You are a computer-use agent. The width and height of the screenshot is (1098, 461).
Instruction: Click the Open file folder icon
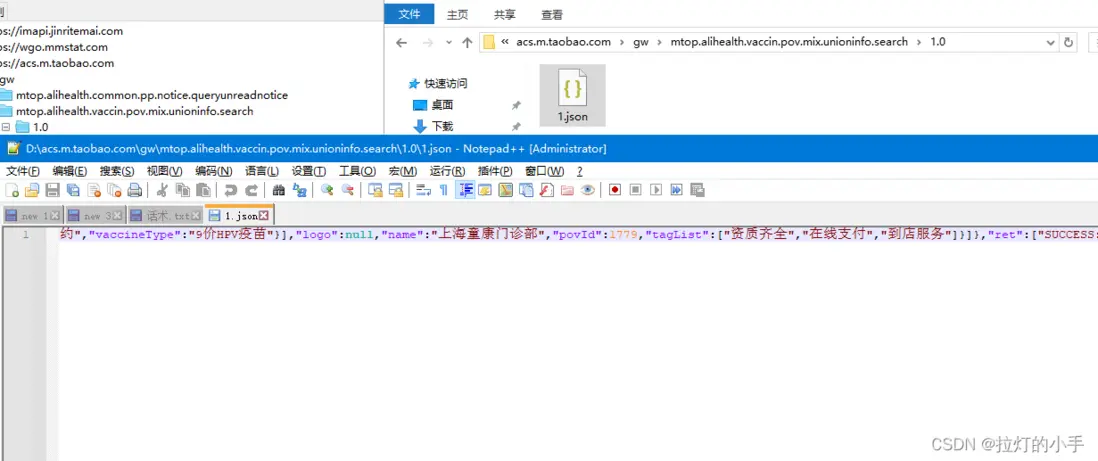[x=32, y=190]
